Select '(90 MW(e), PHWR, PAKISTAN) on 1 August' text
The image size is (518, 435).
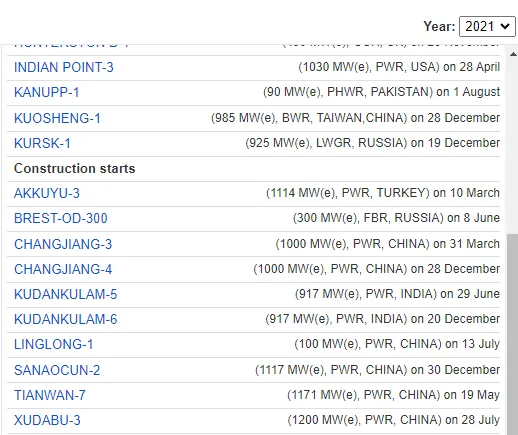click(x=381, y=92)
